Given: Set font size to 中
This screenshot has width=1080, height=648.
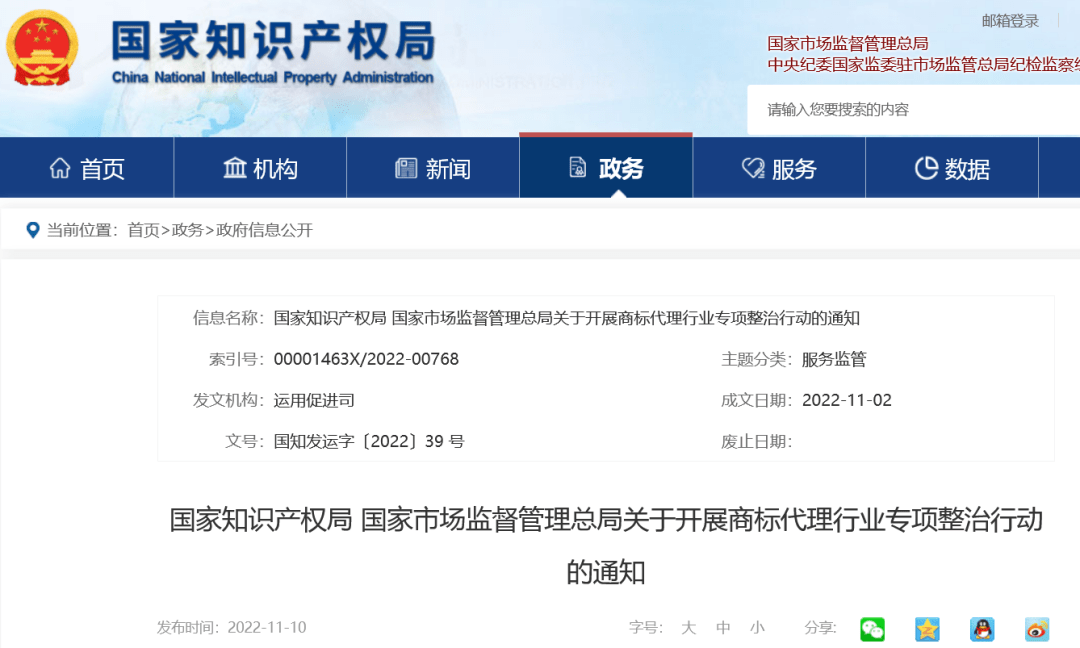Looking at the screenshot, I should [x=723, y=628].
